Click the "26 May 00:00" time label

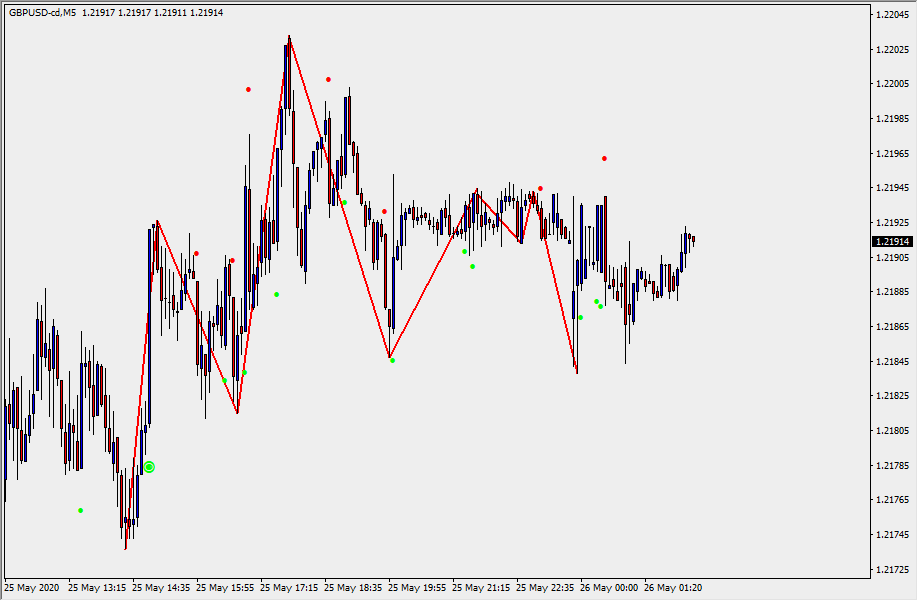[608, 588]
